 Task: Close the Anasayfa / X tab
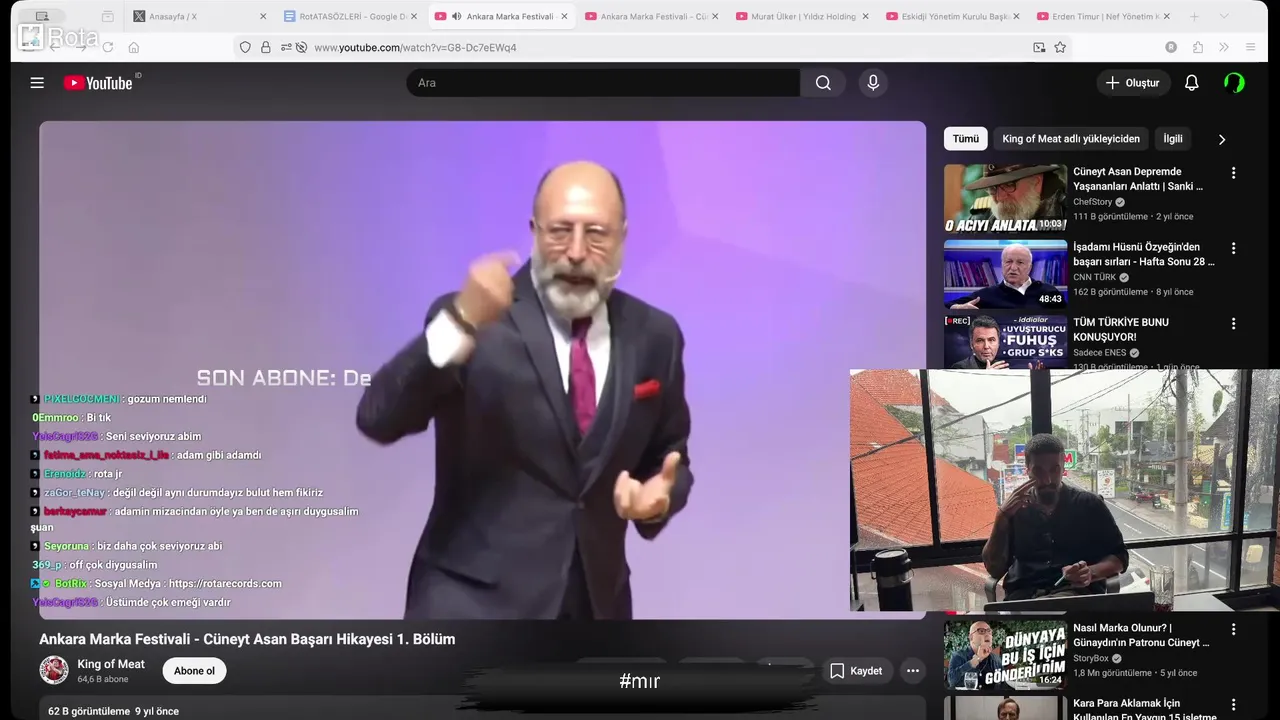263,16
